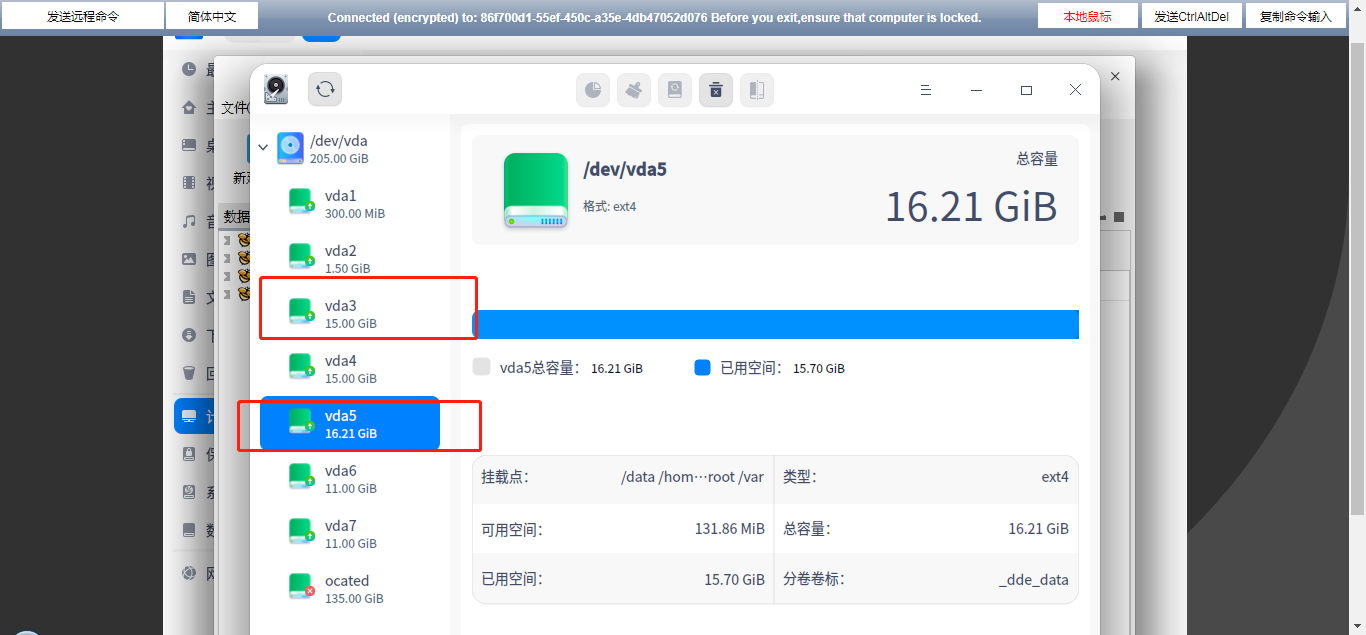Select partition vda7 11.00 GiB

coord(350,533)
